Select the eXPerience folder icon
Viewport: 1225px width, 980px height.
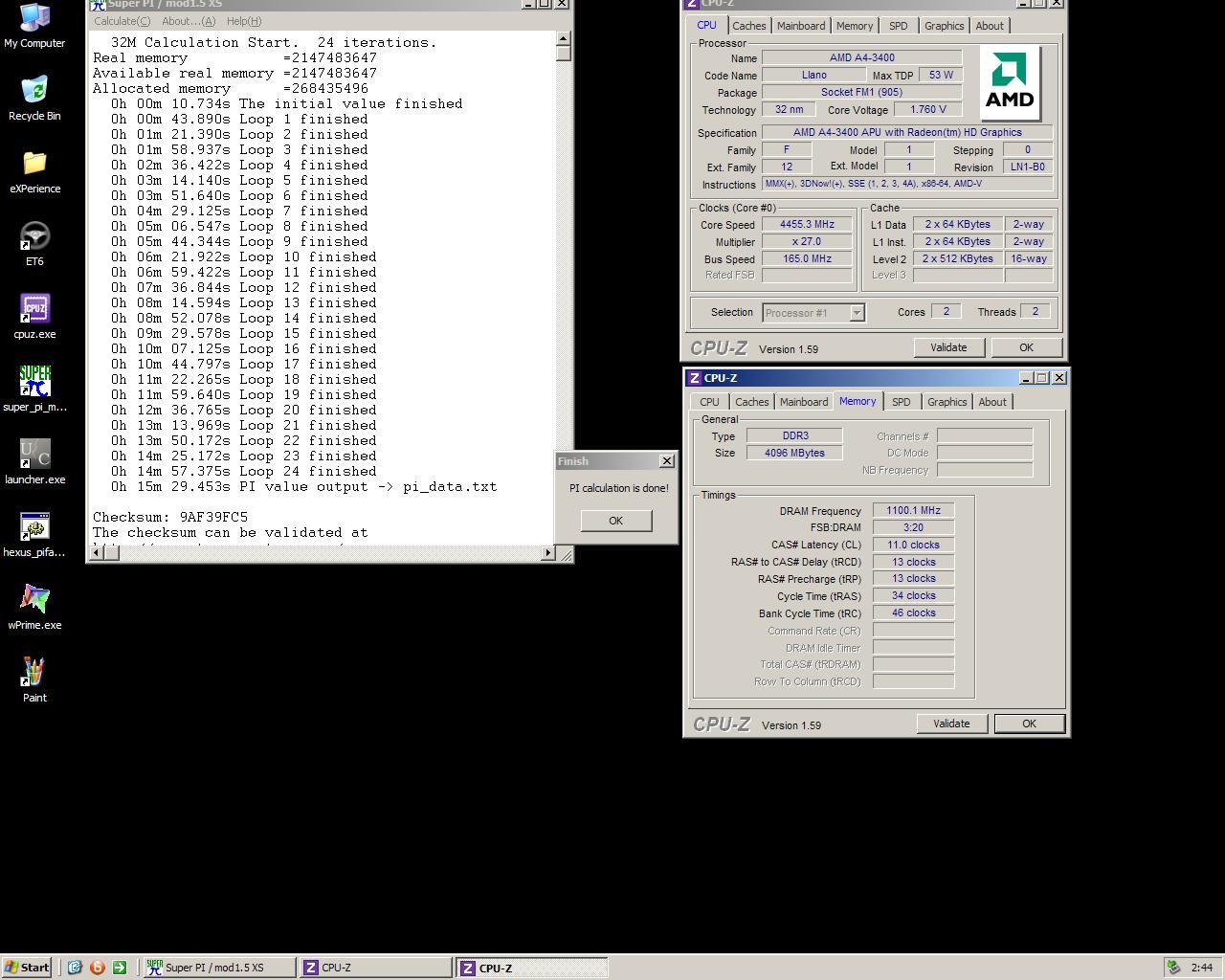click(x=34, y=171)
